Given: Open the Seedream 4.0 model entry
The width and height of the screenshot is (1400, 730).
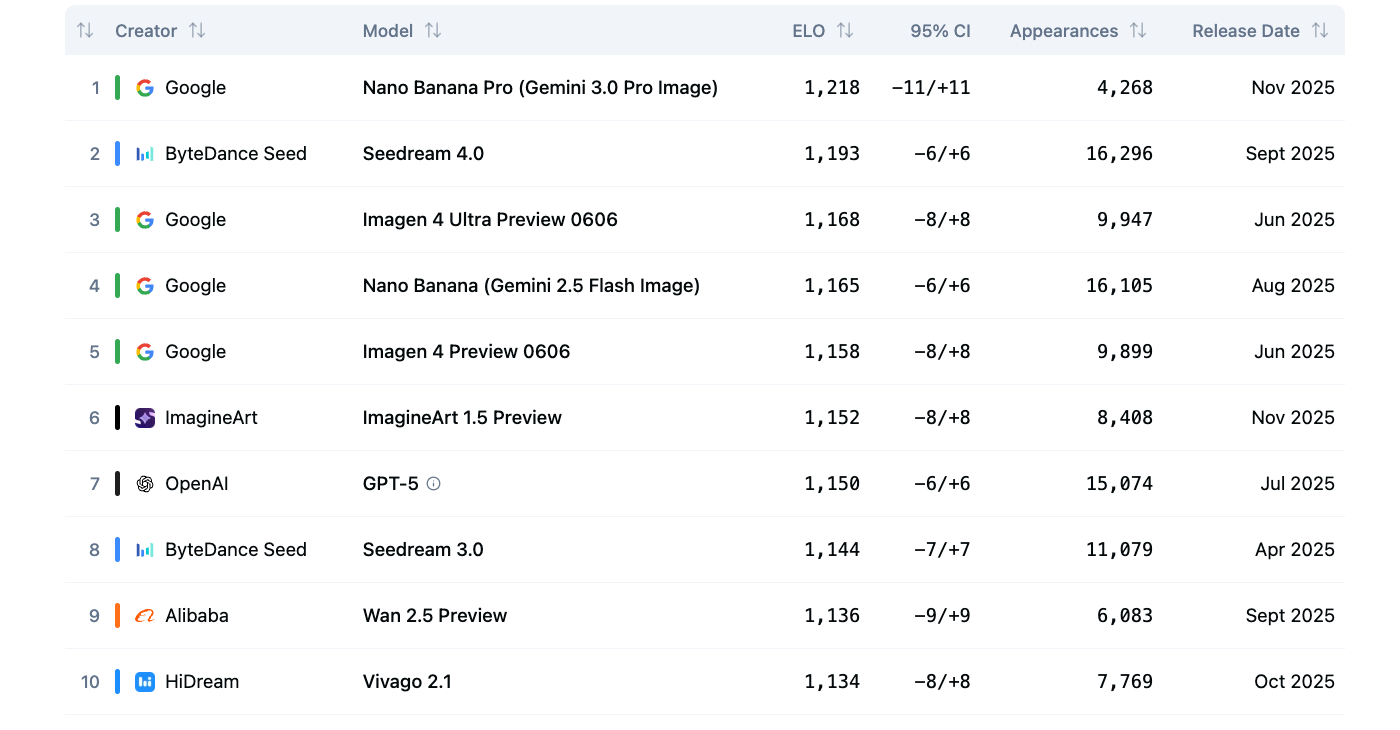Looking at the screenshot, I should (x=423, y=154).
